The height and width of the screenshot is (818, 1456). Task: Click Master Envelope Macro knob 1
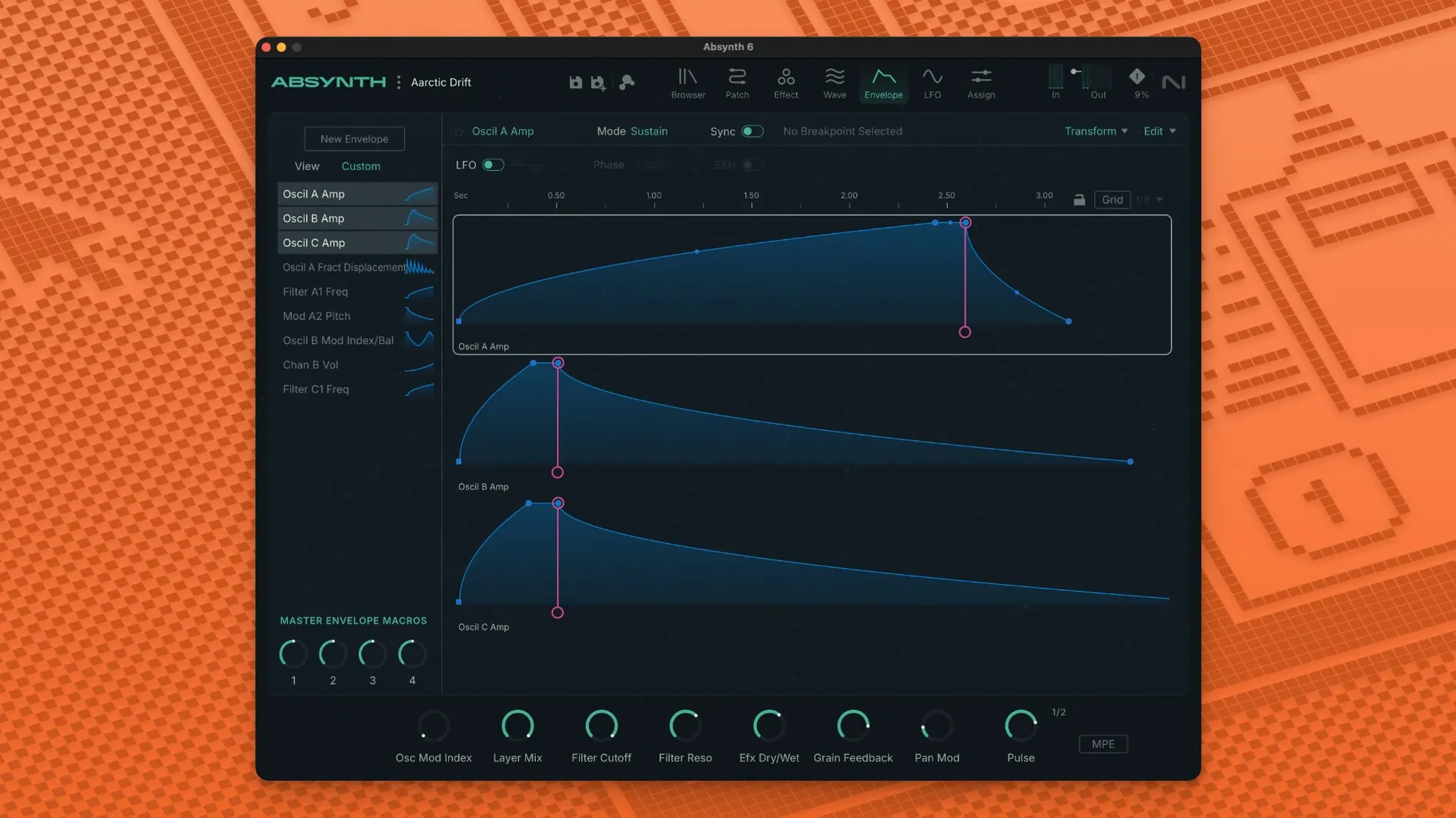click(x=293, y=654)
